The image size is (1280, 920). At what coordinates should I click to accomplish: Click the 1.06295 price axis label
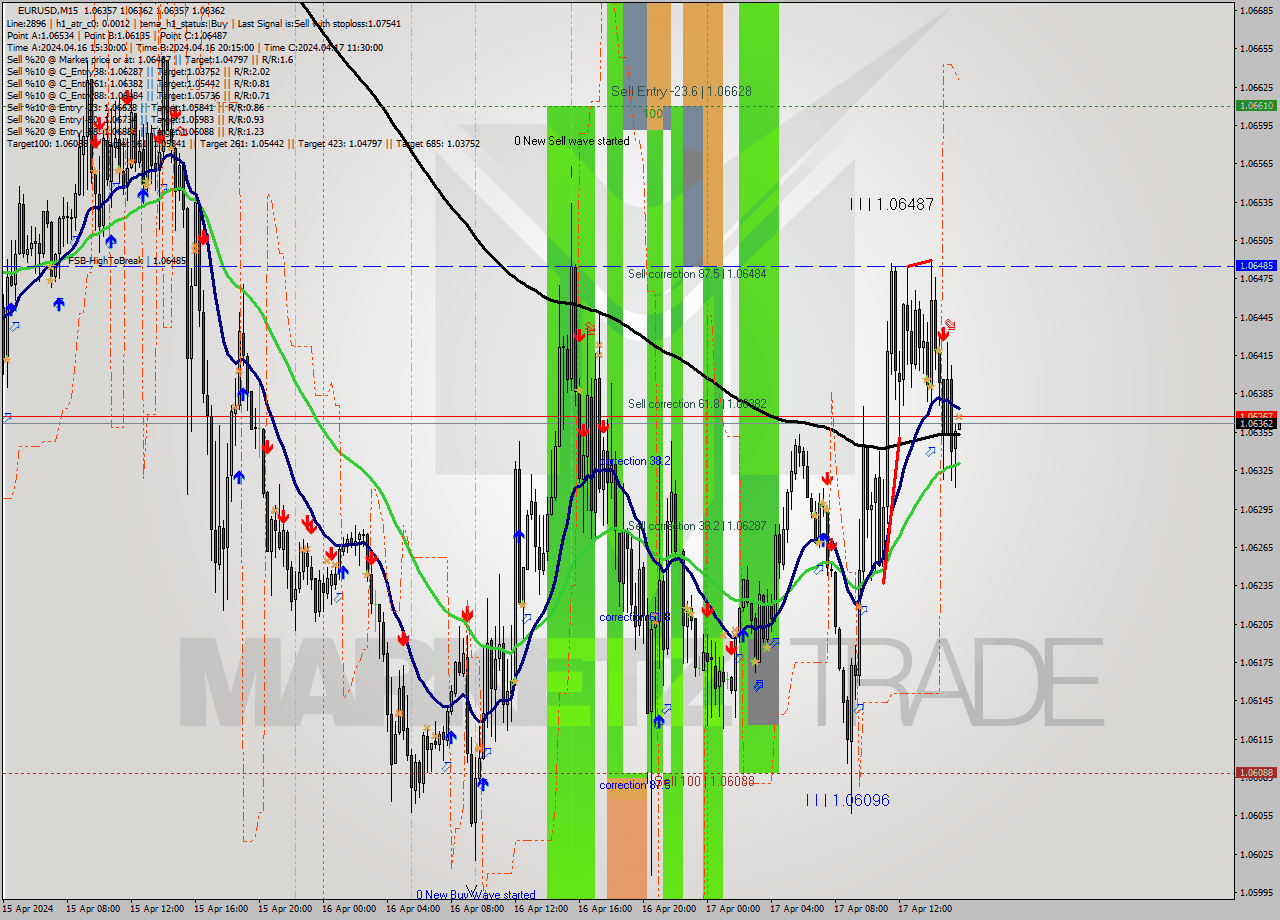pyautogui.click(x=1256, y=509)
